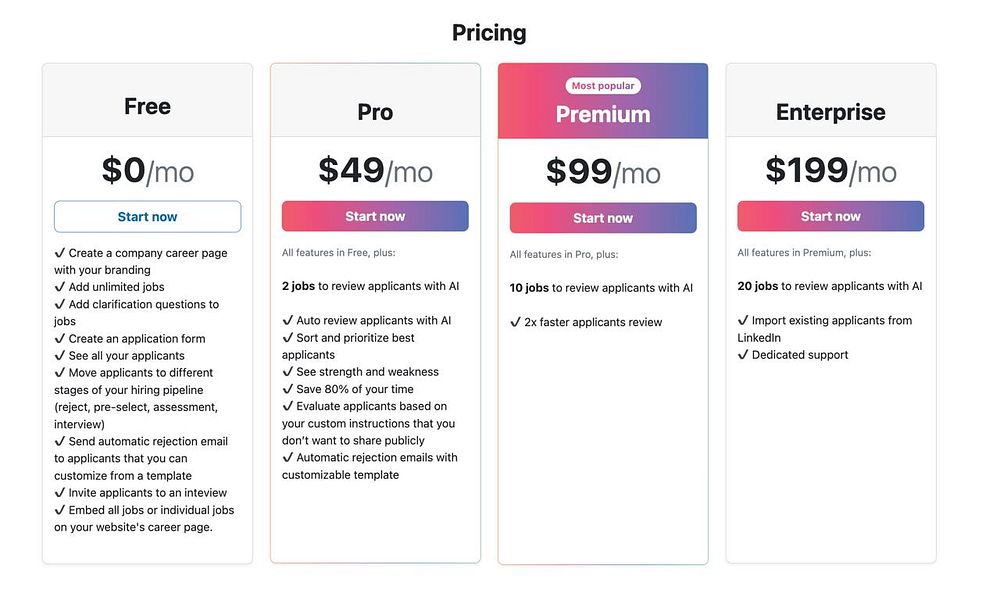Click the checkmark by Save 80% of your time
Screen dimensions: 1000x605
[288, 389]
